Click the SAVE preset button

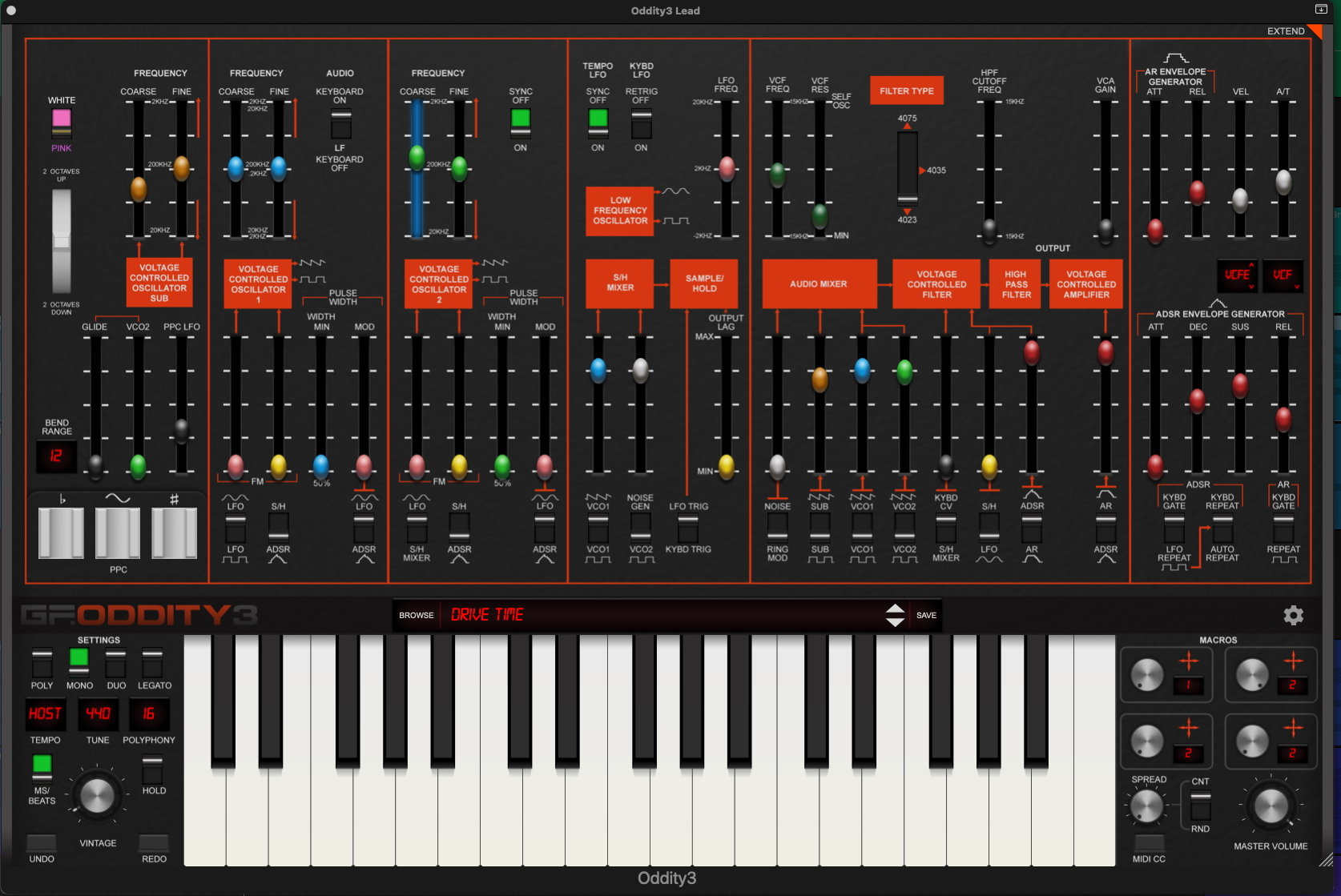(926, 616)
